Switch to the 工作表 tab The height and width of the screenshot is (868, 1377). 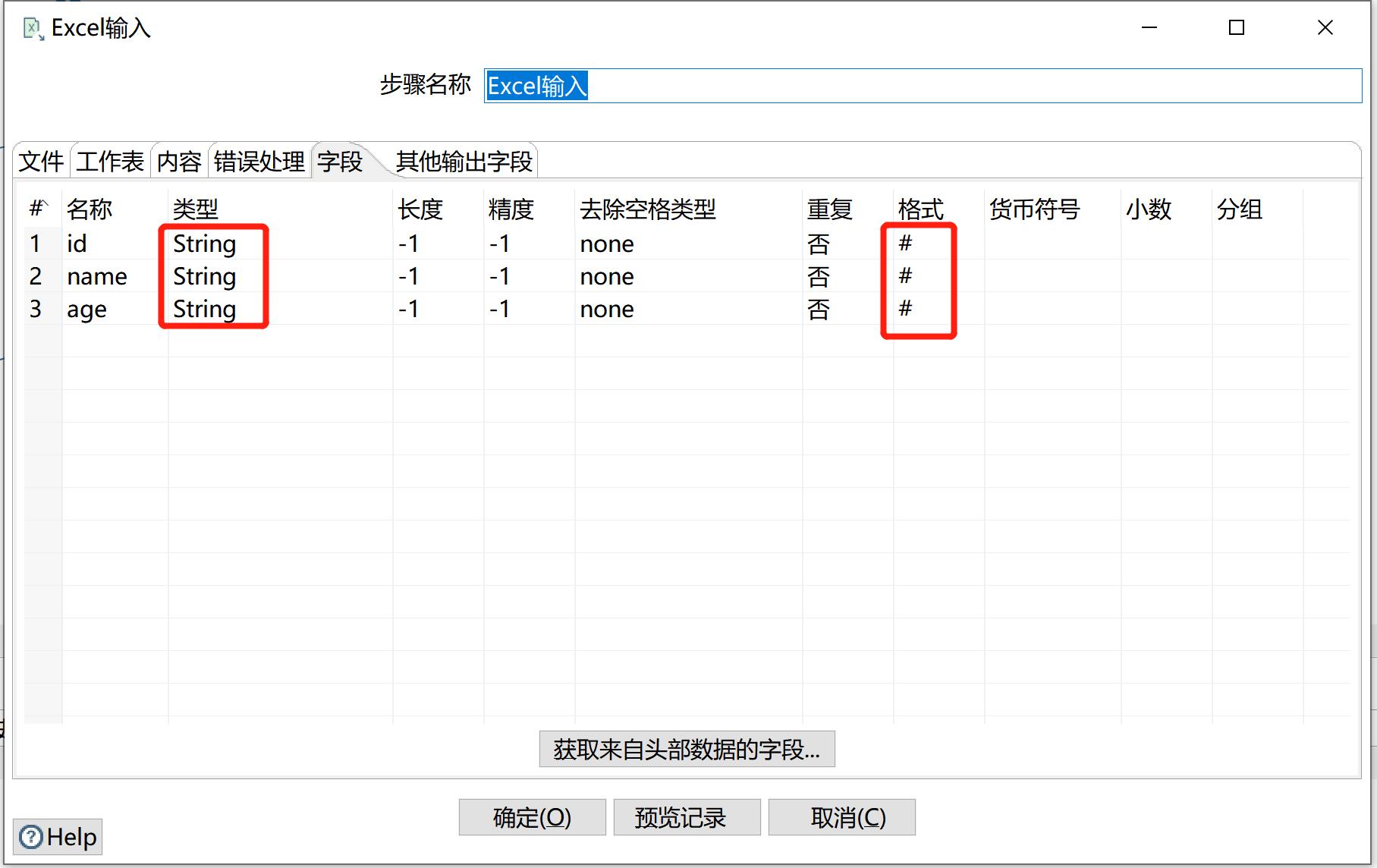point(110,161)
